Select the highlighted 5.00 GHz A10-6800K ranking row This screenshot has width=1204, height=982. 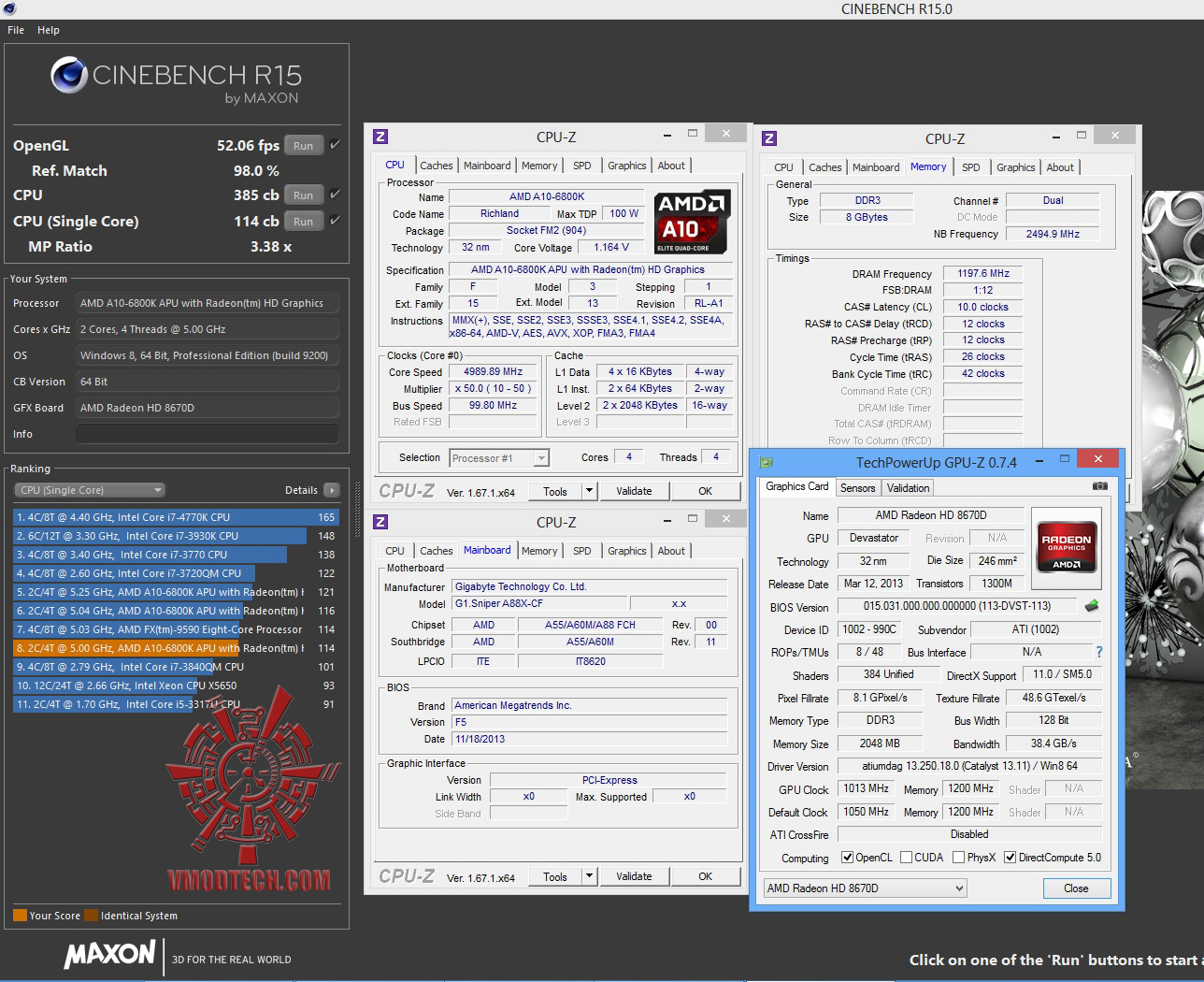tap(176, 648)
